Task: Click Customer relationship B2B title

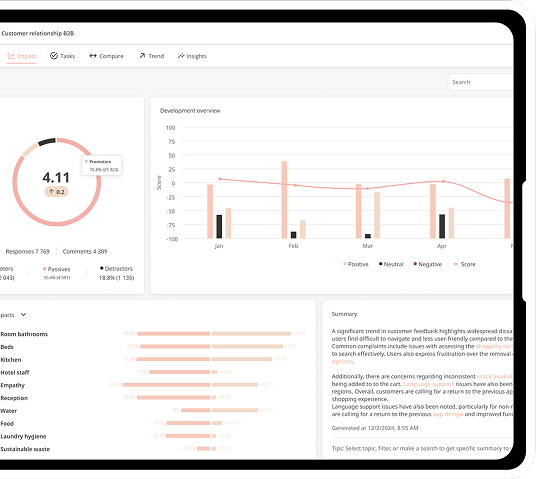Action: click(x=38, y=33)
